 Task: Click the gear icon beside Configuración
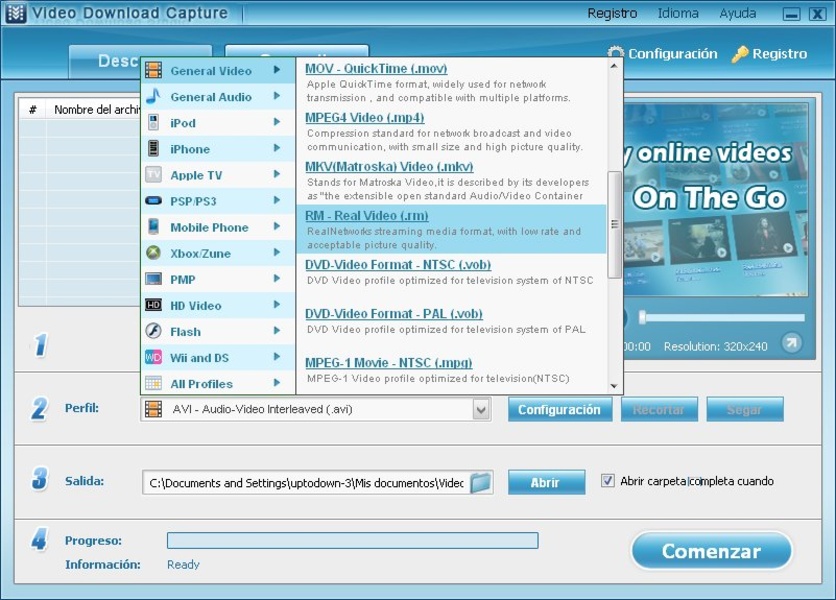click(616, 53)
